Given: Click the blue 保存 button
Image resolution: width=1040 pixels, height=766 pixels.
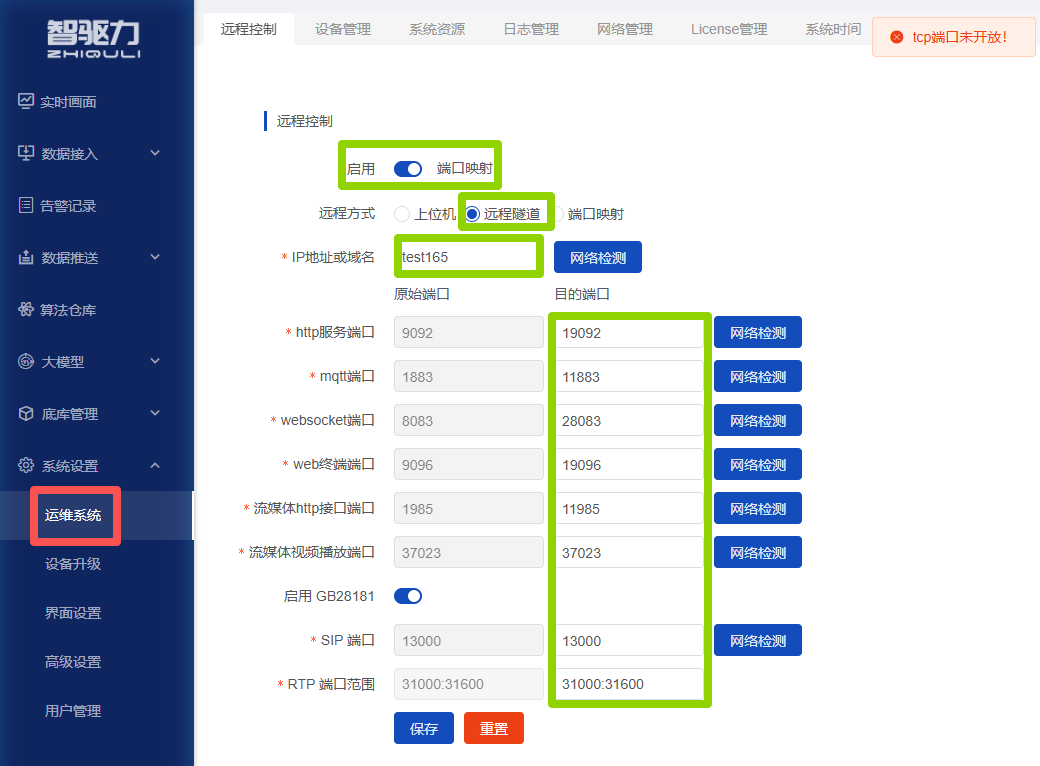Looking at the screenshot, I should click(424, 728).
